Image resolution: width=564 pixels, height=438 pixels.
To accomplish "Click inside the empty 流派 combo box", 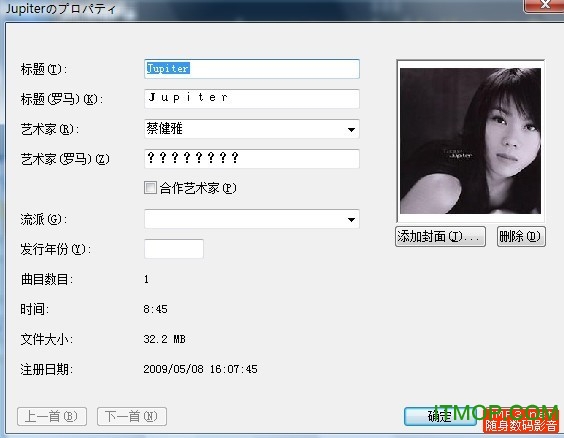I will click(245, 219).
